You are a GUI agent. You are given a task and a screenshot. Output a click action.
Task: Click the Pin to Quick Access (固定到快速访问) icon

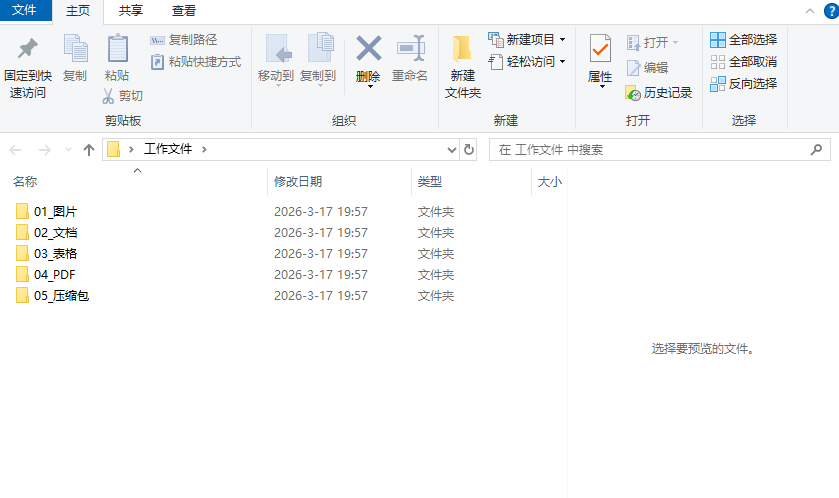(28, 49)
